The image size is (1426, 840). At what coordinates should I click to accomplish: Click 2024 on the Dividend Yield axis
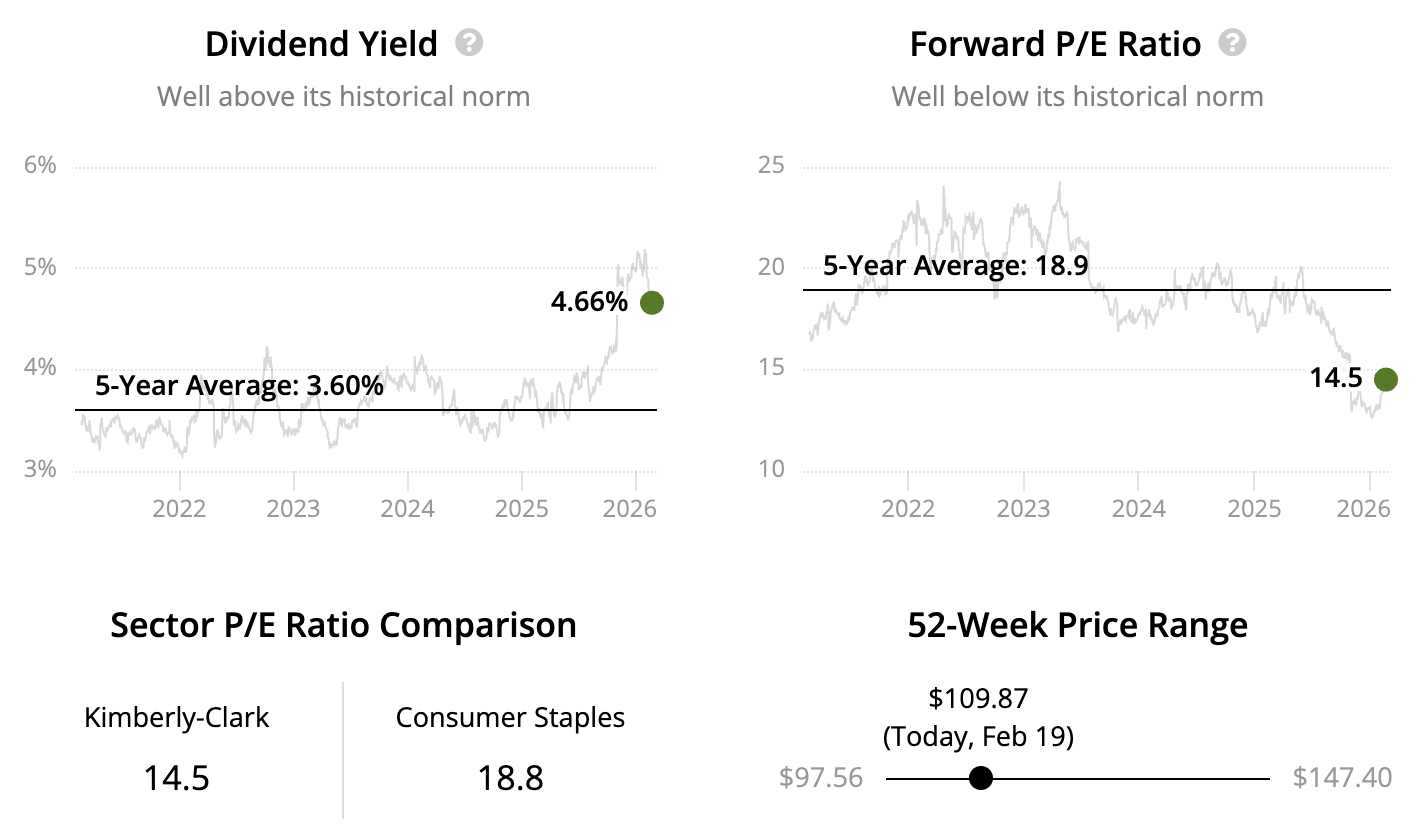coord(407,508)
